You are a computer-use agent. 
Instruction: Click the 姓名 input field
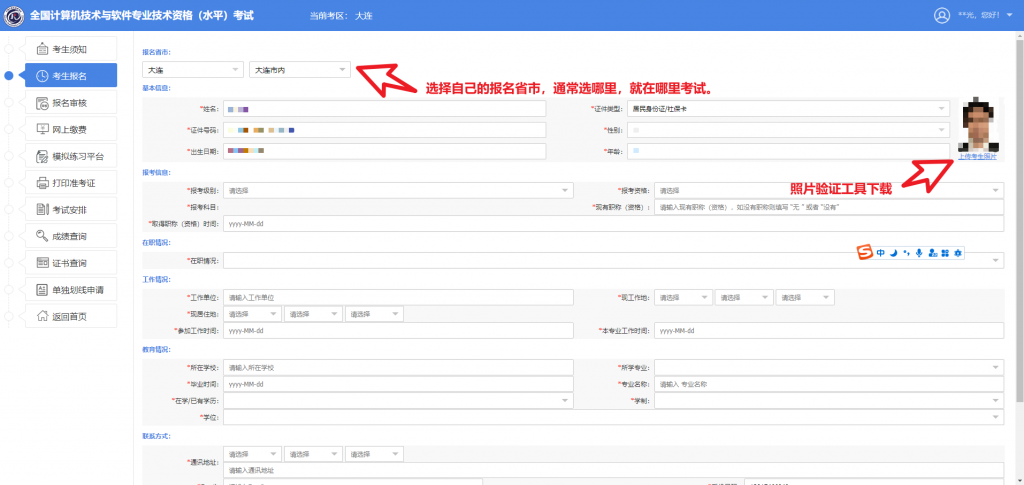[x=384, y=108]
